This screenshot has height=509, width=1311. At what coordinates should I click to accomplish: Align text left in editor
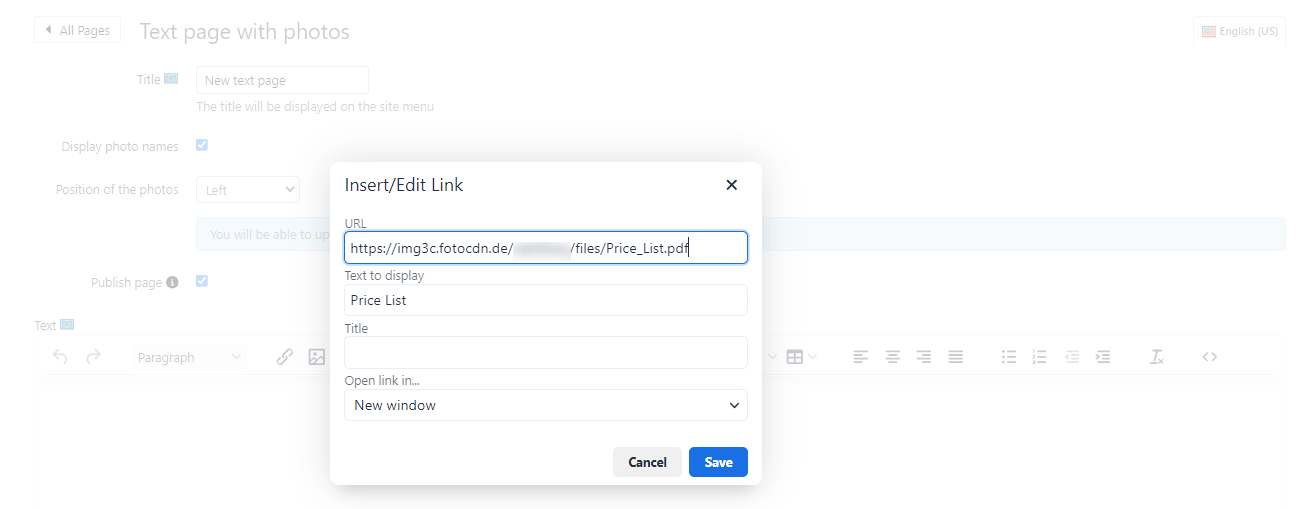861,357
